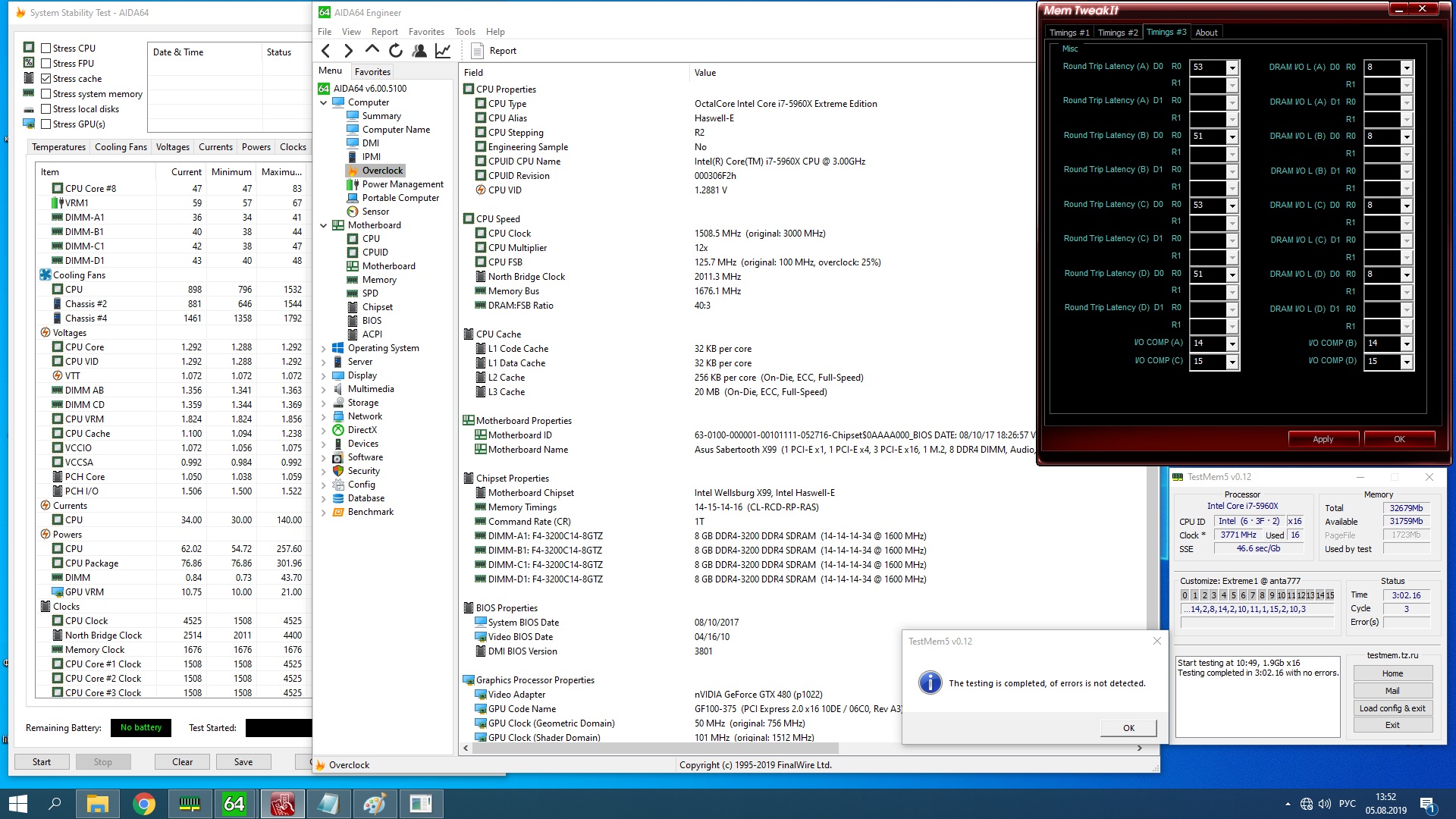Collapse the Motherboard tree node
This screenshot has height=819, width=1456.
324,225
